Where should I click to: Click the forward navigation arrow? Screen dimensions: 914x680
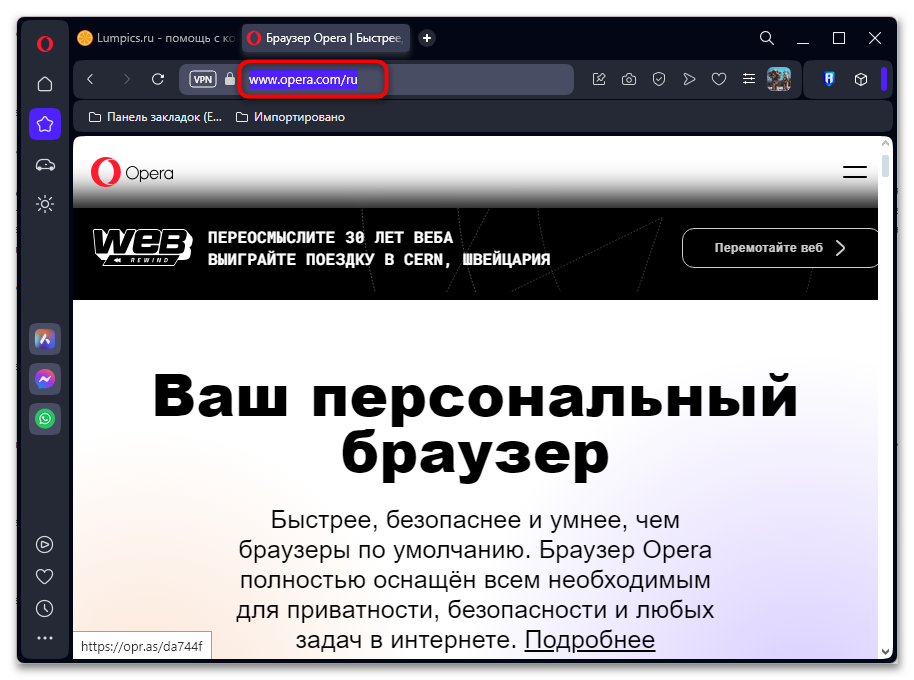tap(126, 79)
